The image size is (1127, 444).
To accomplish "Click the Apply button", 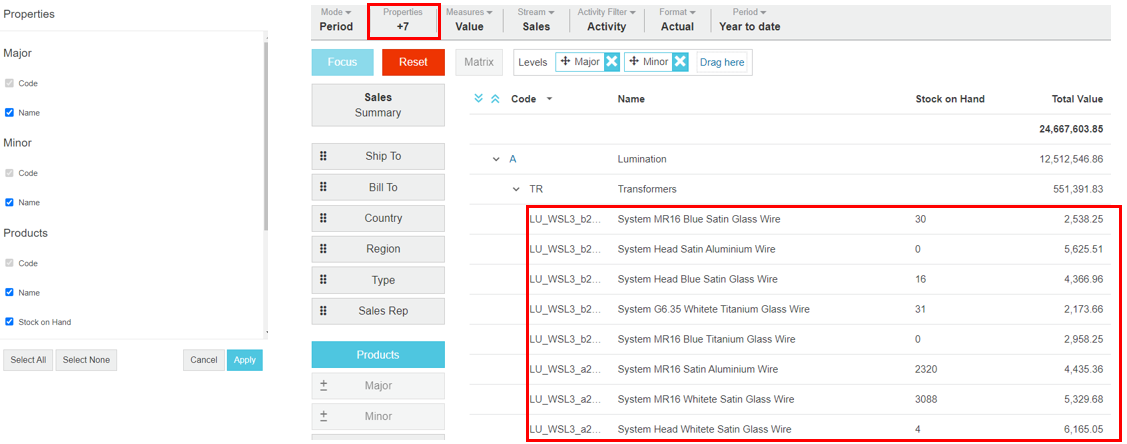I will pos(244,360).
